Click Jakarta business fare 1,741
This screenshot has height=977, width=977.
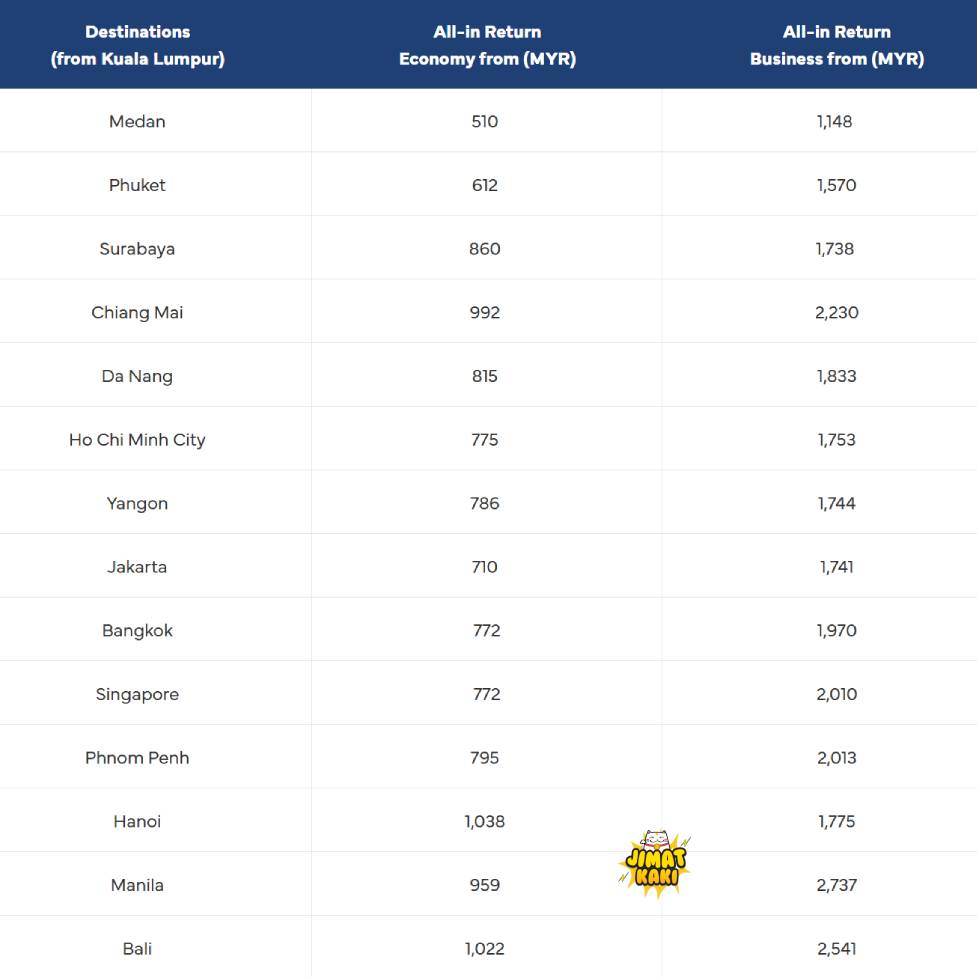[836, 567]
